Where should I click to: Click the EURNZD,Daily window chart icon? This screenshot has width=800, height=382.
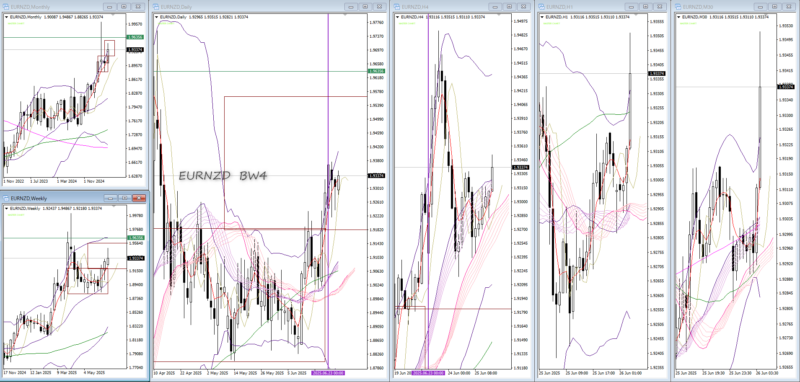tap(156, 7)
